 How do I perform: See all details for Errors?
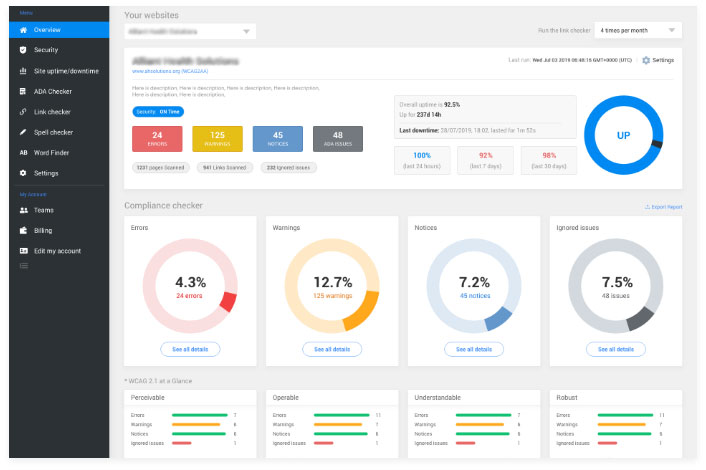(190, 349)
